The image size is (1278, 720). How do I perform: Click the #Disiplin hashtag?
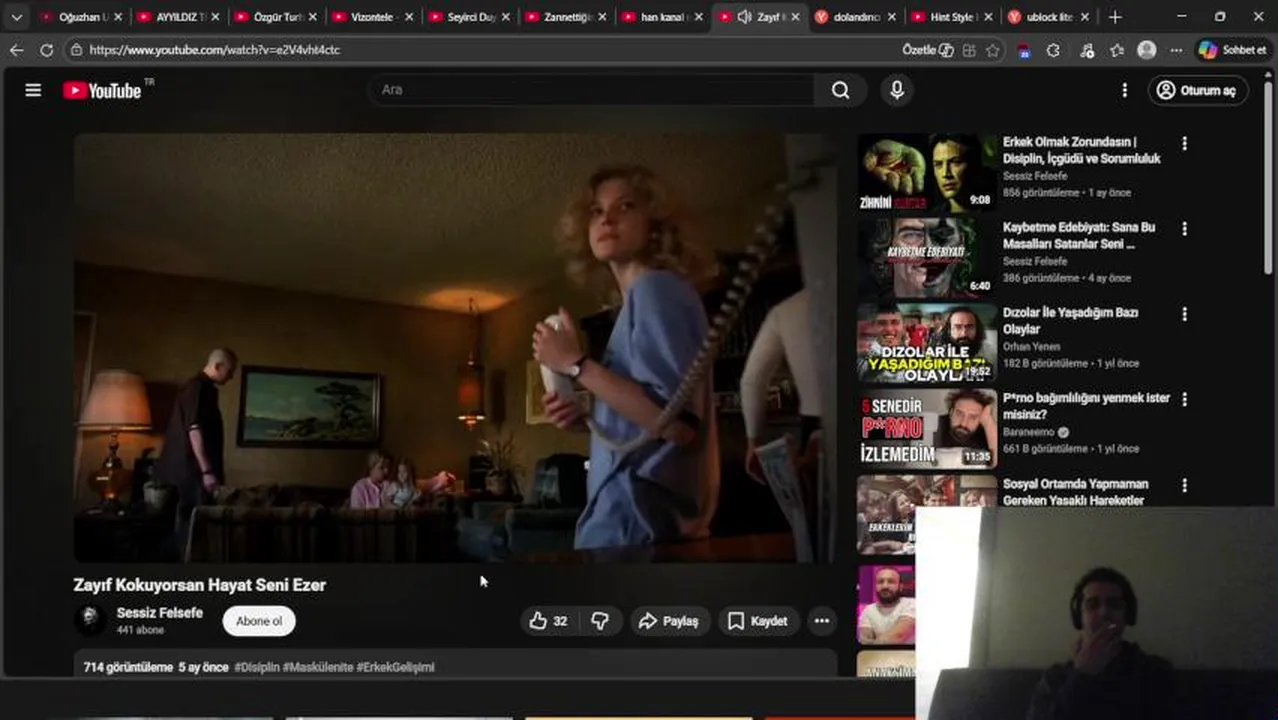257,667
